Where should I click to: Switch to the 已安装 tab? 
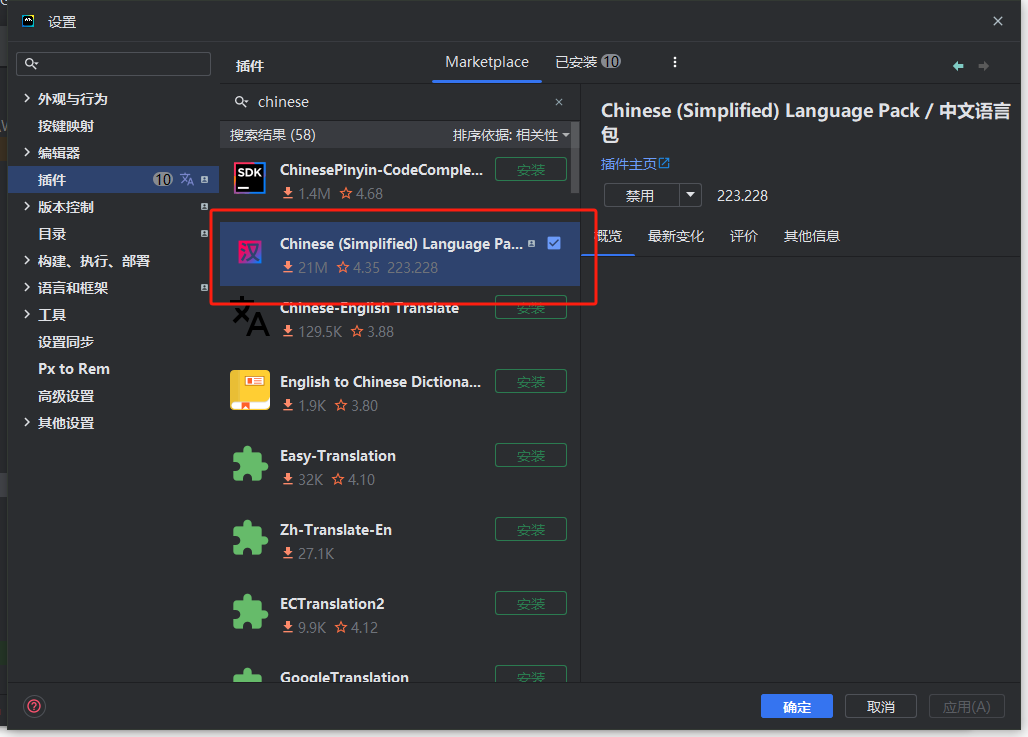coord(587,62)
